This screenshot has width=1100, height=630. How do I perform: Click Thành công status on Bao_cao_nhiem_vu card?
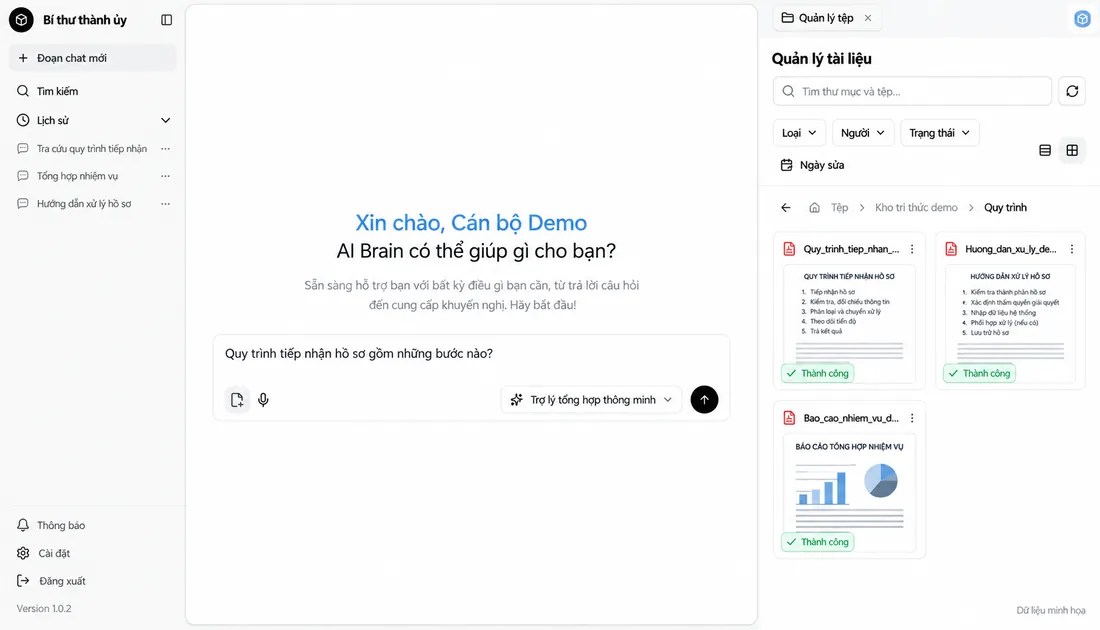pyautogui.click(x=817, y=542)
